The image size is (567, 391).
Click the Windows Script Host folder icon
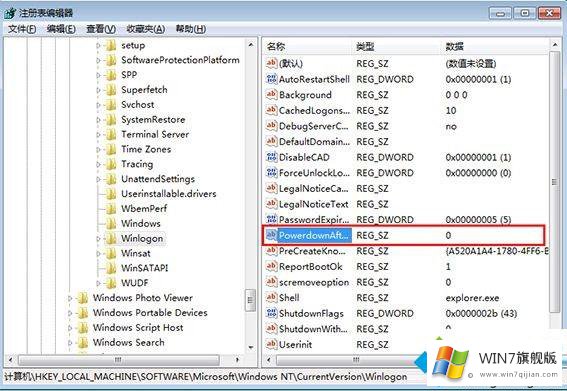click(83, 328)
